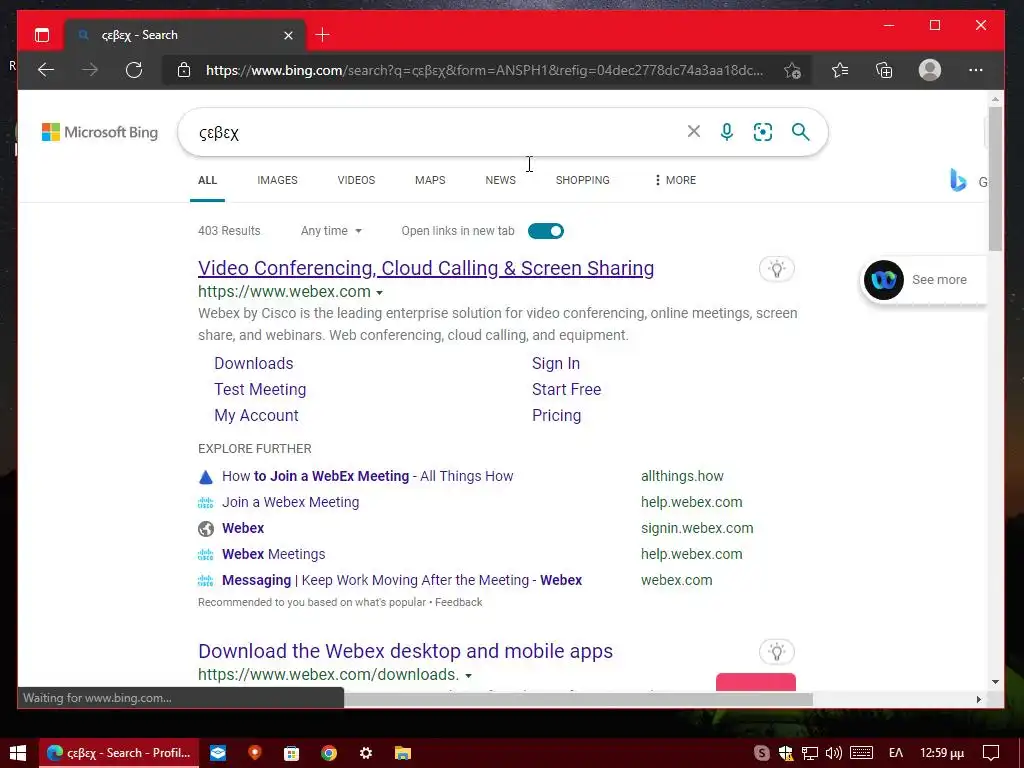Open How to Join a WebEx Meeting link
Viewport: 1024px width, 768px height.
[368, 476]
